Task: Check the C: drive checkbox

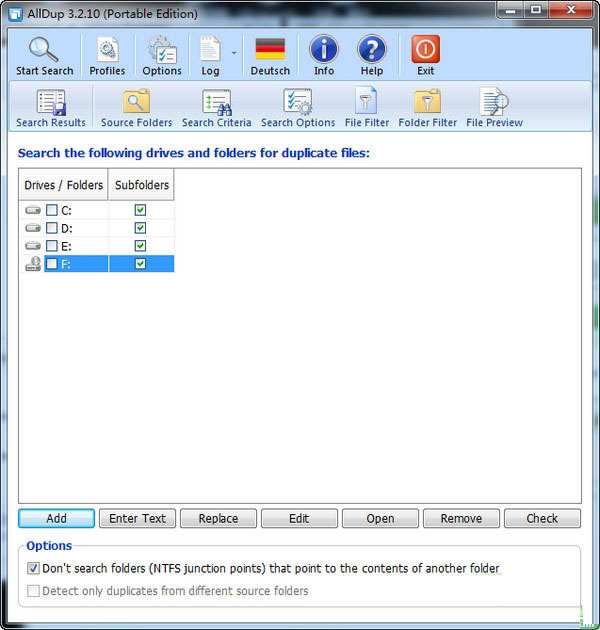Action: pyautogui.click(x=52, y=210)
